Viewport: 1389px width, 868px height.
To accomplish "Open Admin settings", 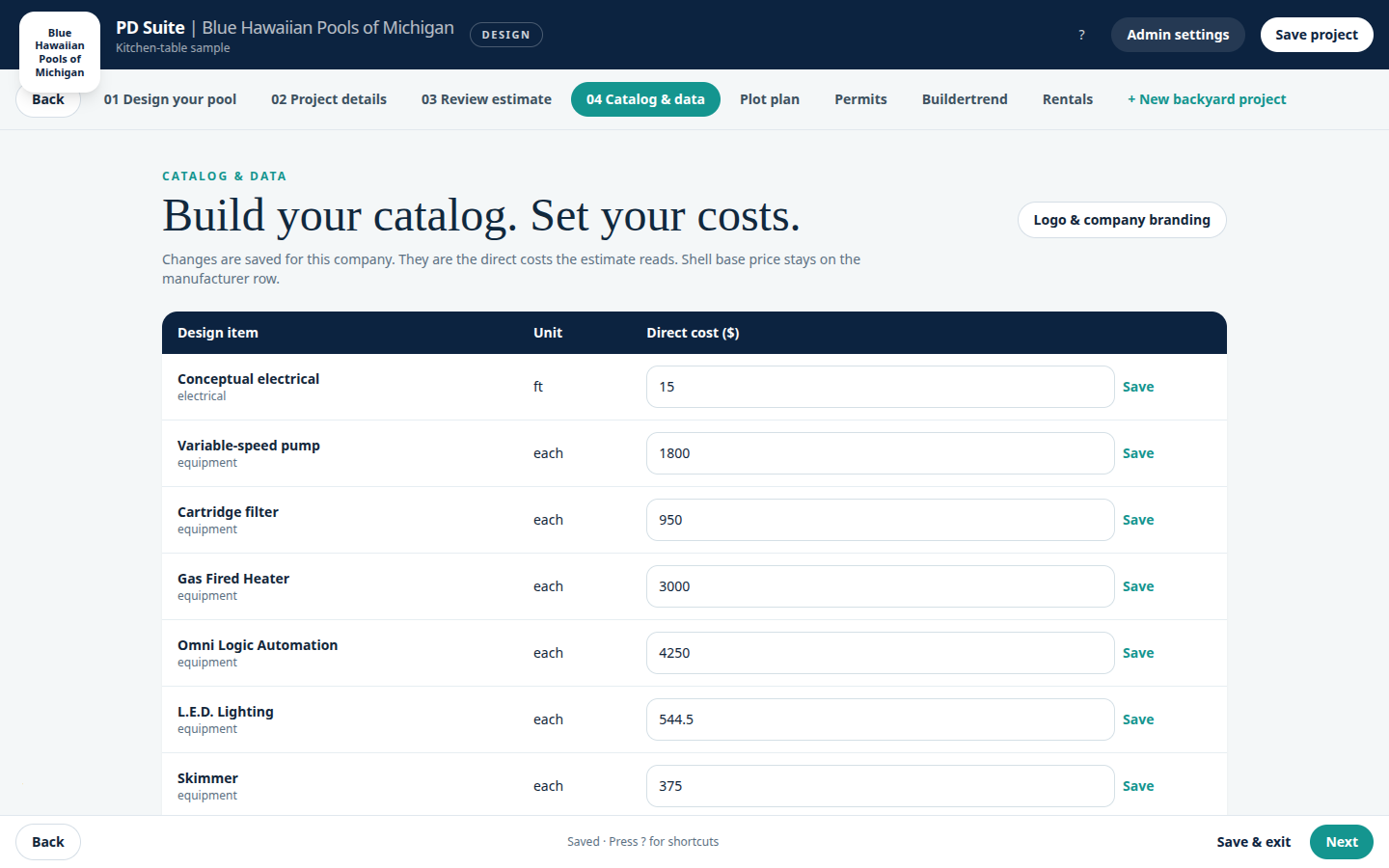I will click(x=1178, y=35).
